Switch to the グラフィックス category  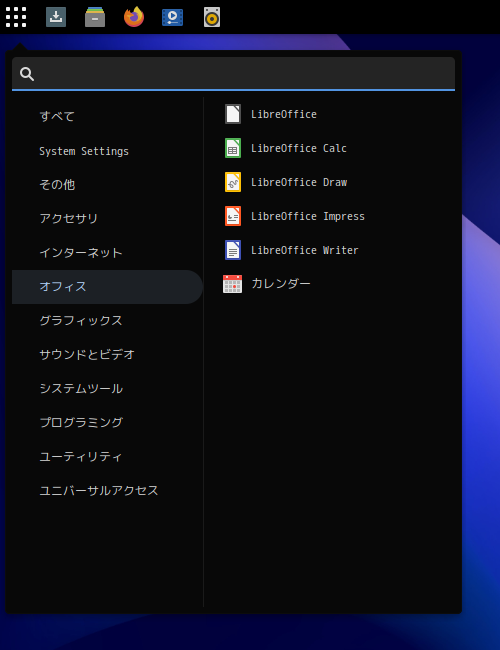tap(107, 321)
